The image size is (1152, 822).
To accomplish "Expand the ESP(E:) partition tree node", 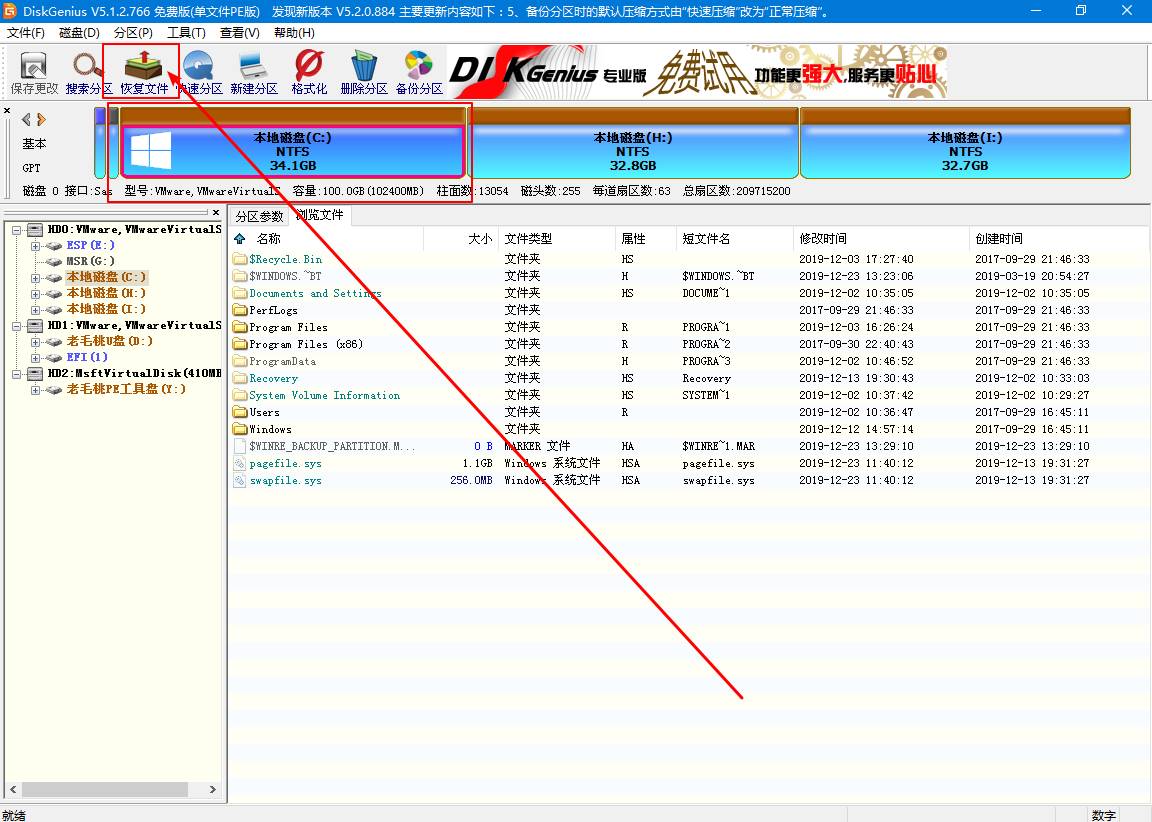I will point(36,245).
